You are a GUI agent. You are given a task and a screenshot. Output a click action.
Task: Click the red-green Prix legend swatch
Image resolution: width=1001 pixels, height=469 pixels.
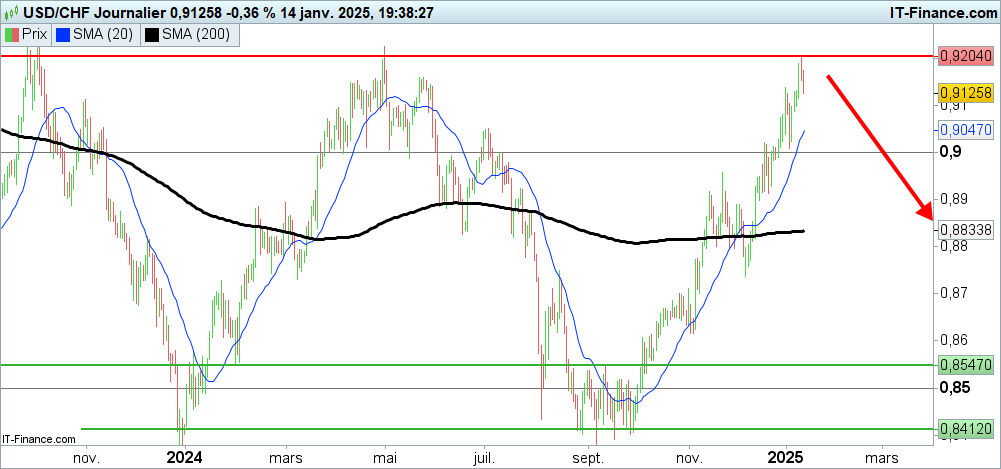click(x=11, y=35)
